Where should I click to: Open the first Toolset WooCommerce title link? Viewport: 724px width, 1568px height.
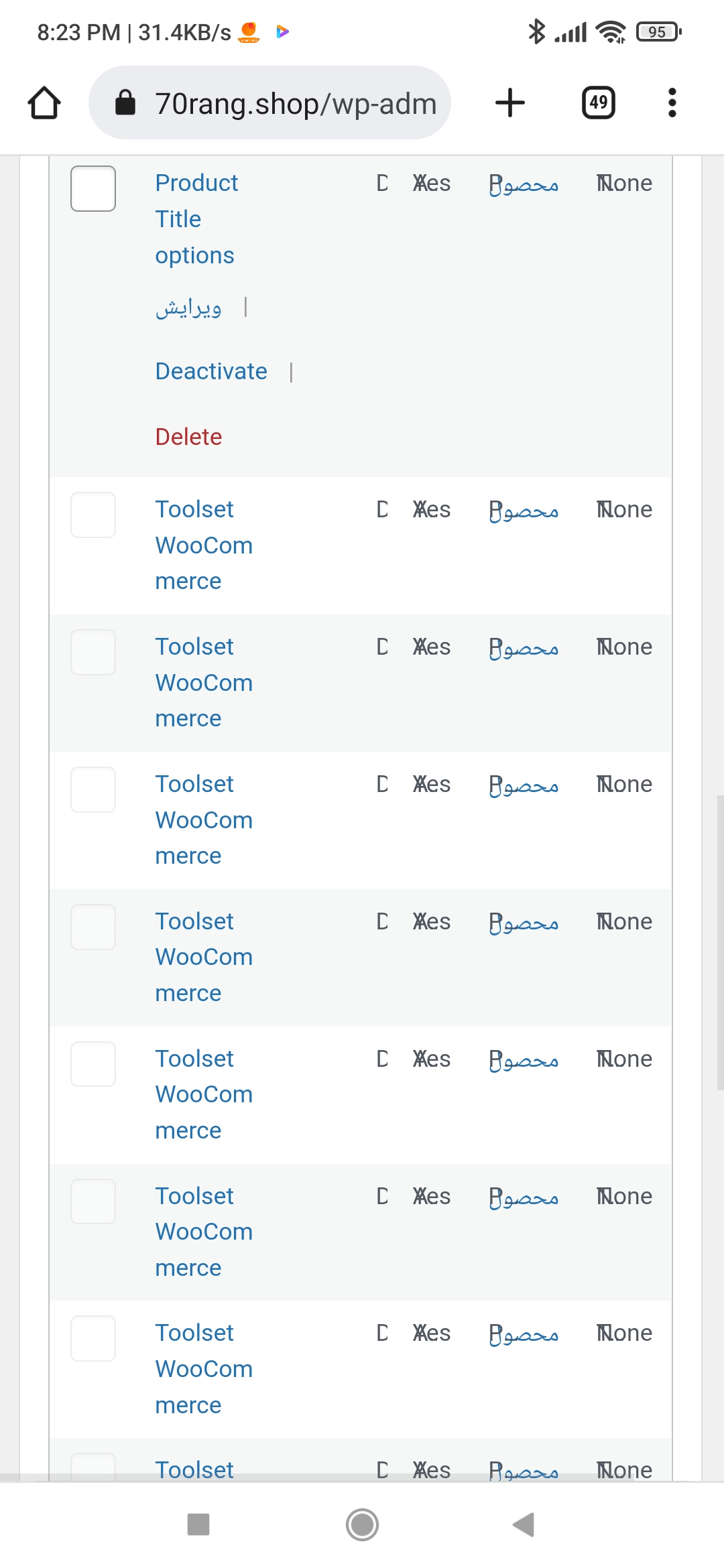(x=204, y=545)
